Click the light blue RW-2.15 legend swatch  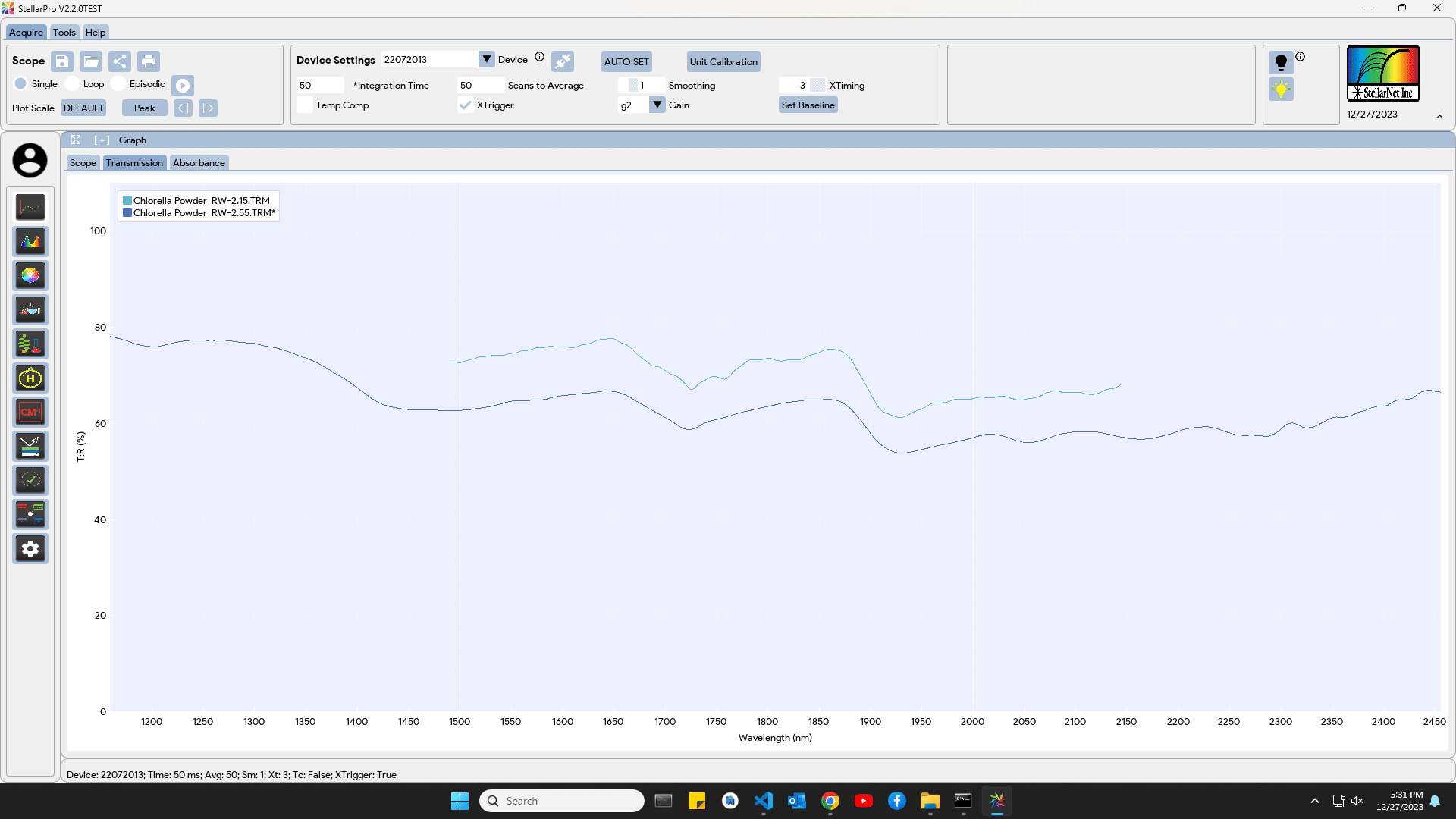(127, 201)
